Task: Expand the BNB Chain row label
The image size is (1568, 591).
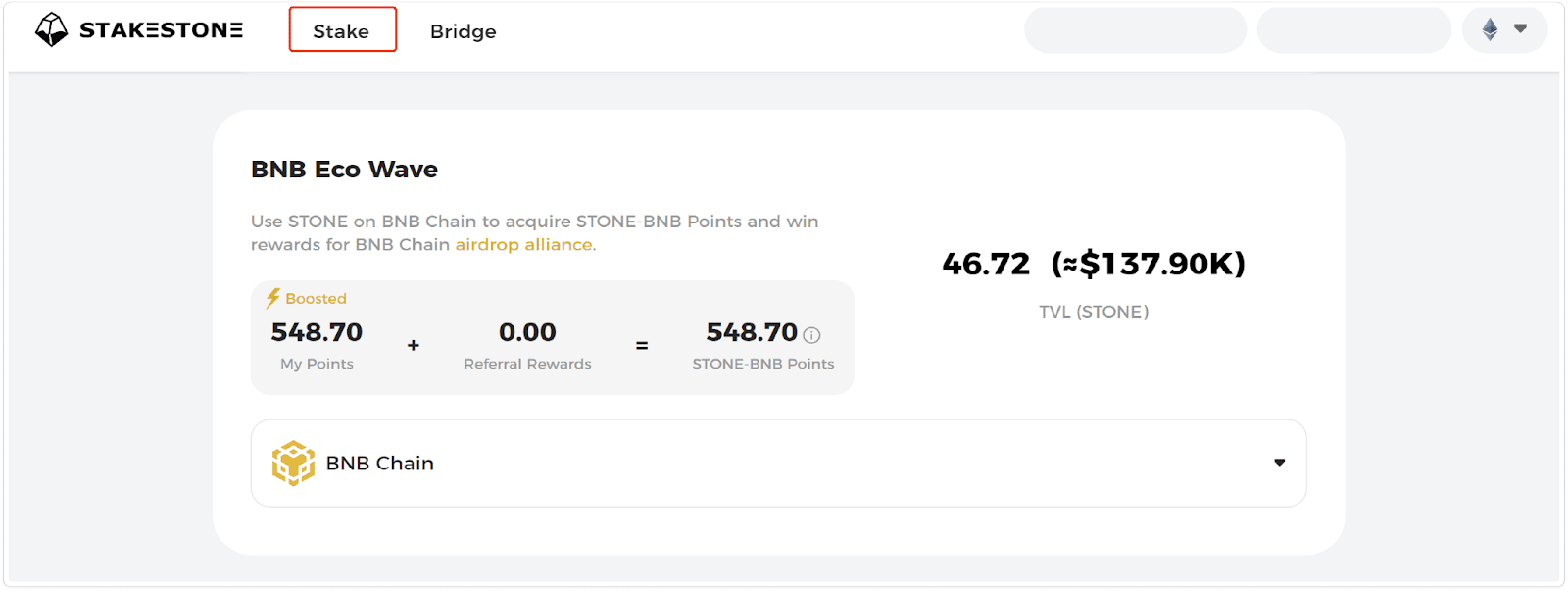Action: tap(379, 463)
